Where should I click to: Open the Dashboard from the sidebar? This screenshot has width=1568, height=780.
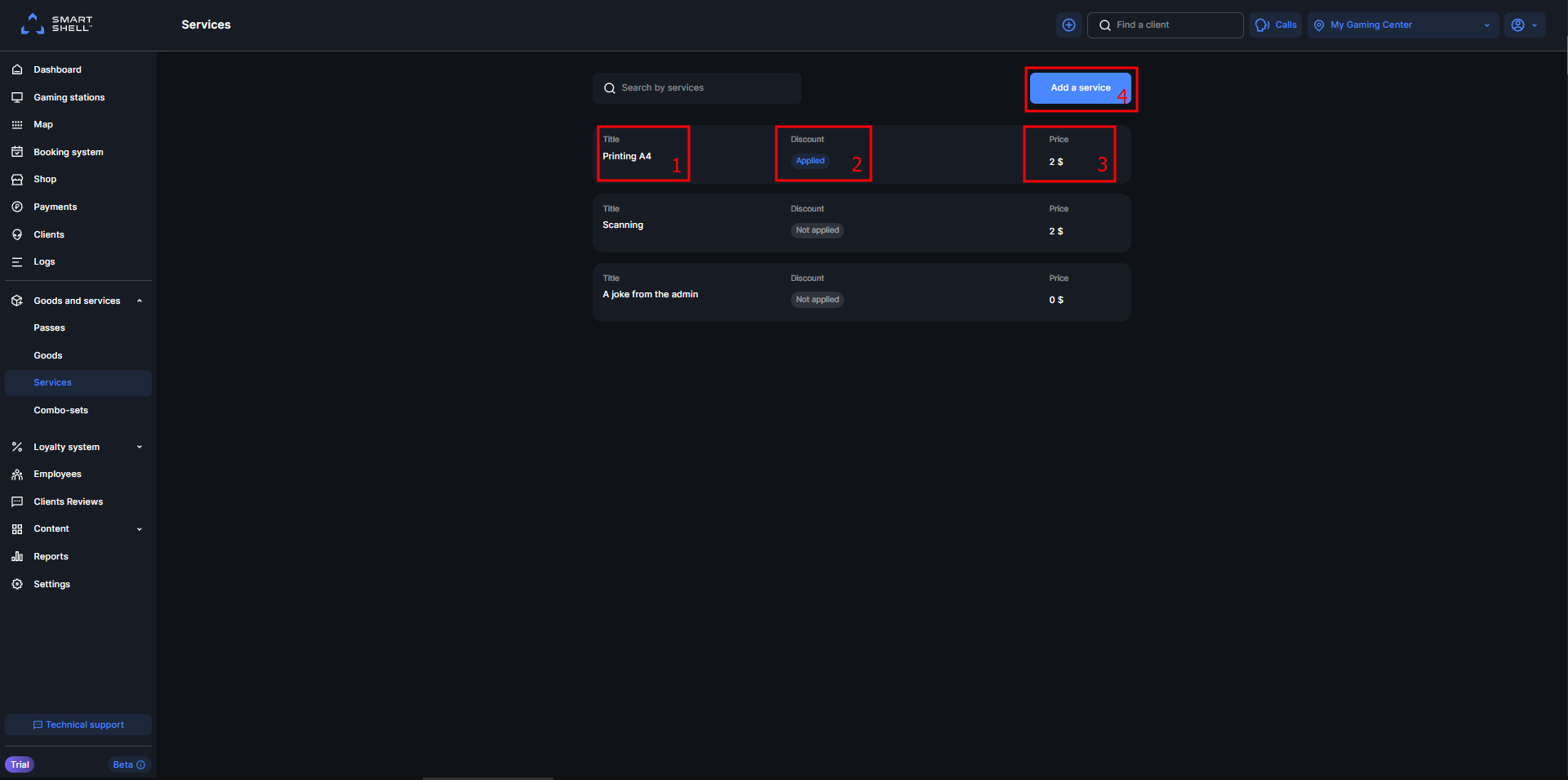tap(56, 69)
